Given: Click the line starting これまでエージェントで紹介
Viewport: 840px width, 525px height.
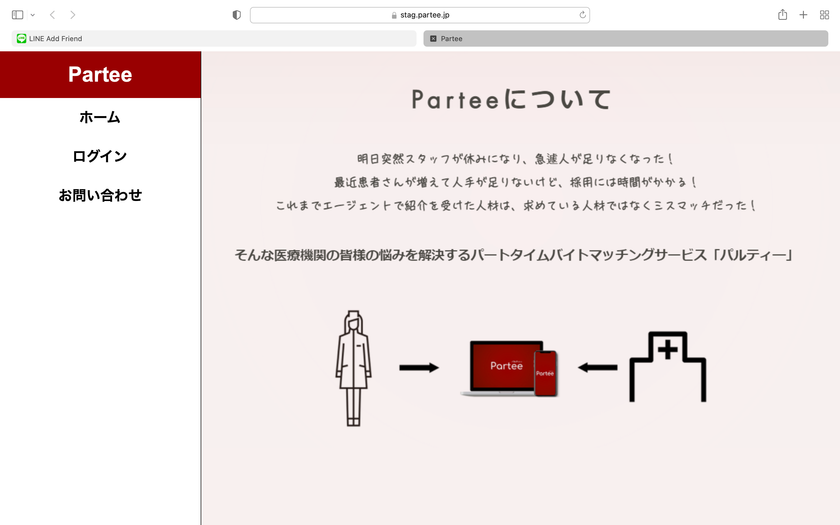Looking at the screenshot, I should [x=515, y=205].
